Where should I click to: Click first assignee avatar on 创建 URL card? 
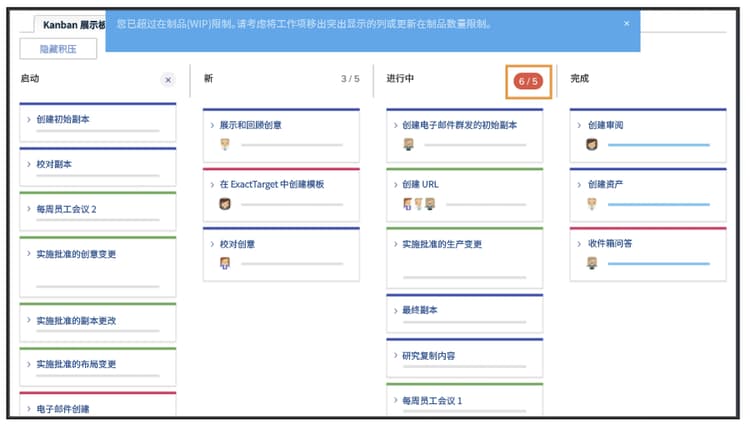tap(408, 204)
